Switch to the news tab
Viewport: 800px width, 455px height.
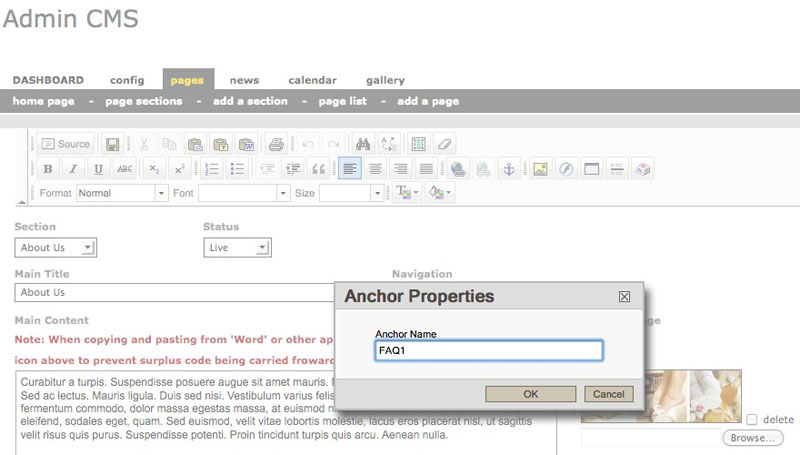(x=244, y=80)
